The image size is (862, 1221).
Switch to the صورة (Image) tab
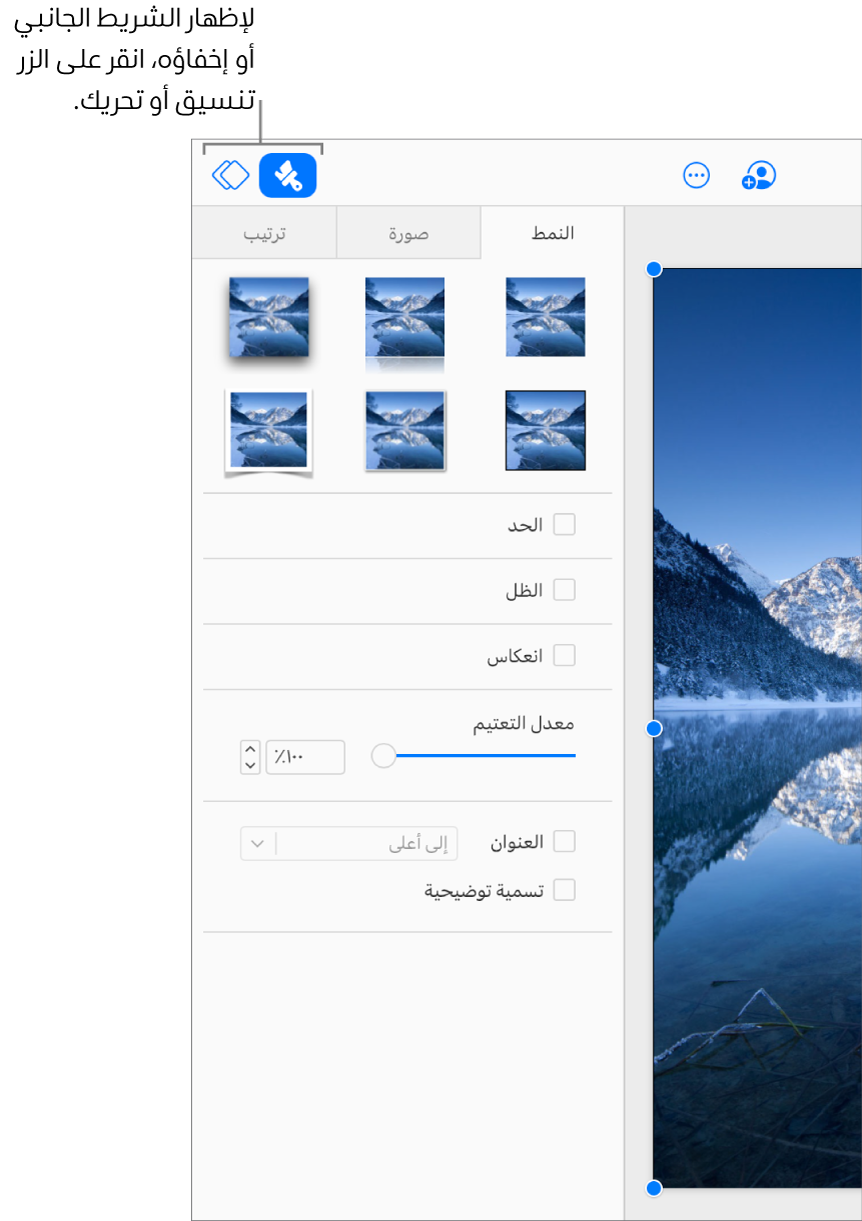tap(408, 232)
